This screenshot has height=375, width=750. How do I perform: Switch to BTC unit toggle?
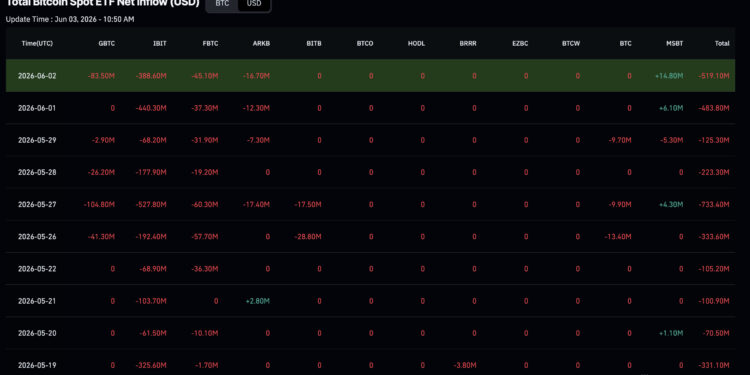(222, 4)
